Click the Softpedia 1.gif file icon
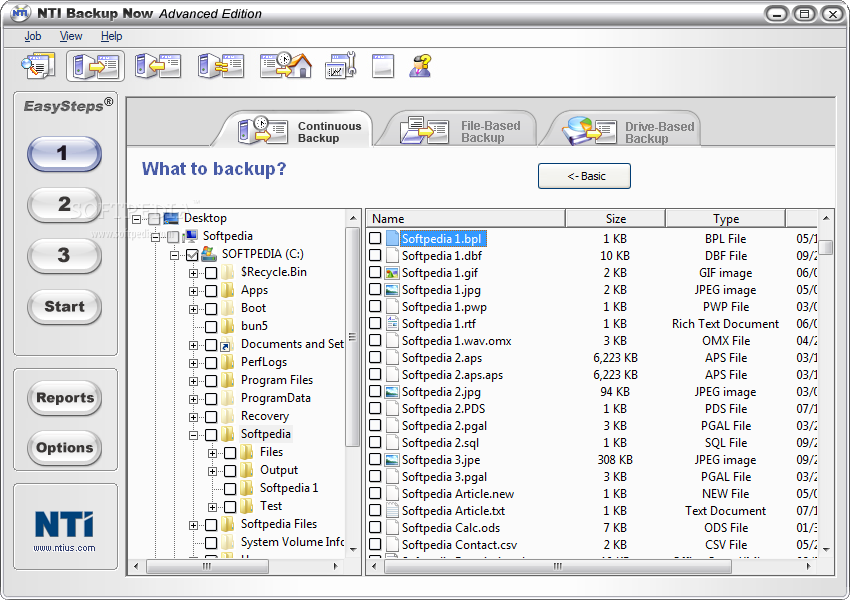The image size is (851, 601). pyautogui.click(x=392, y=273)
